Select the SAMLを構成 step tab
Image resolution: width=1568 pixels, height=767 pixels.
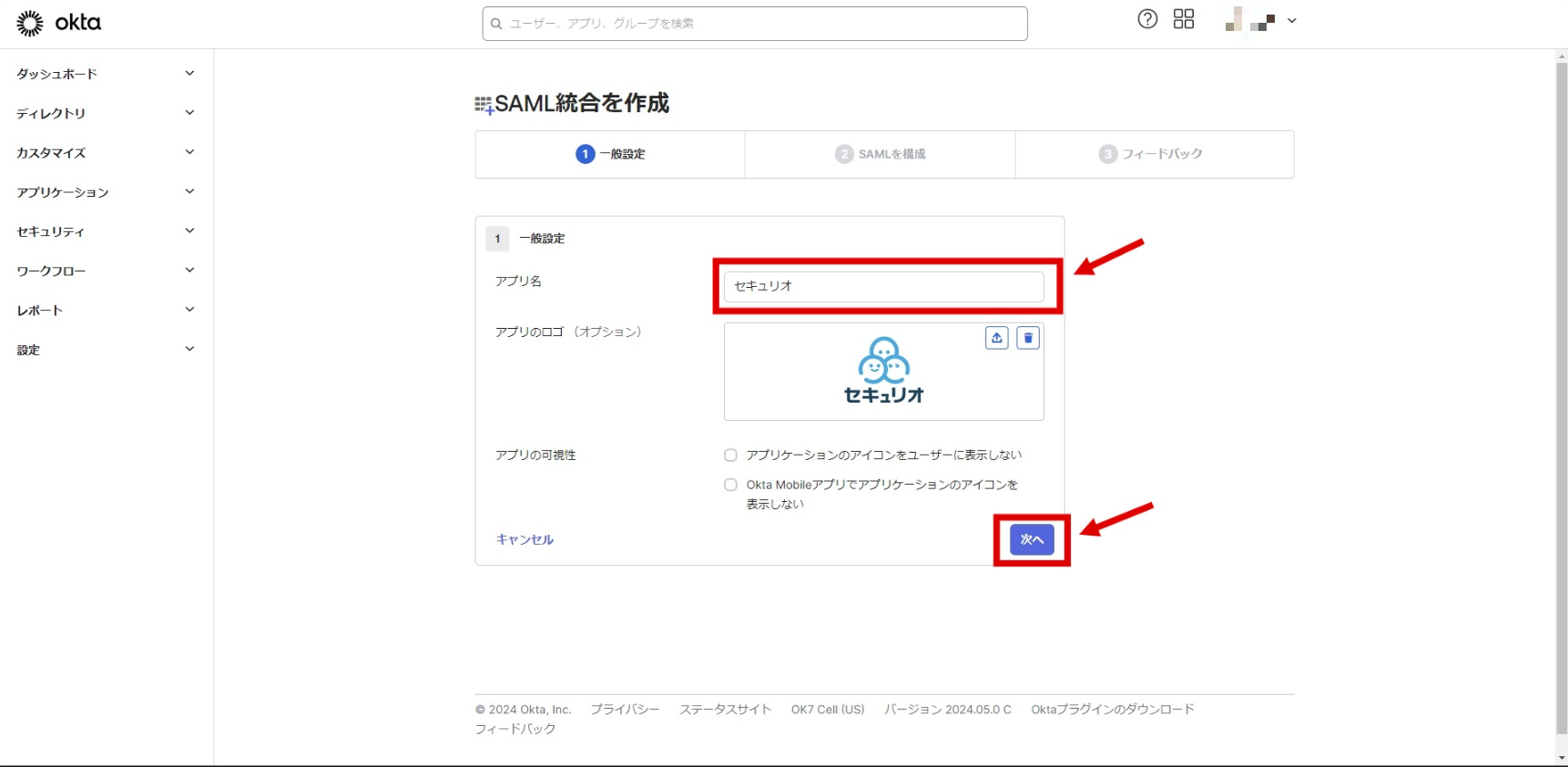[880, 154]
